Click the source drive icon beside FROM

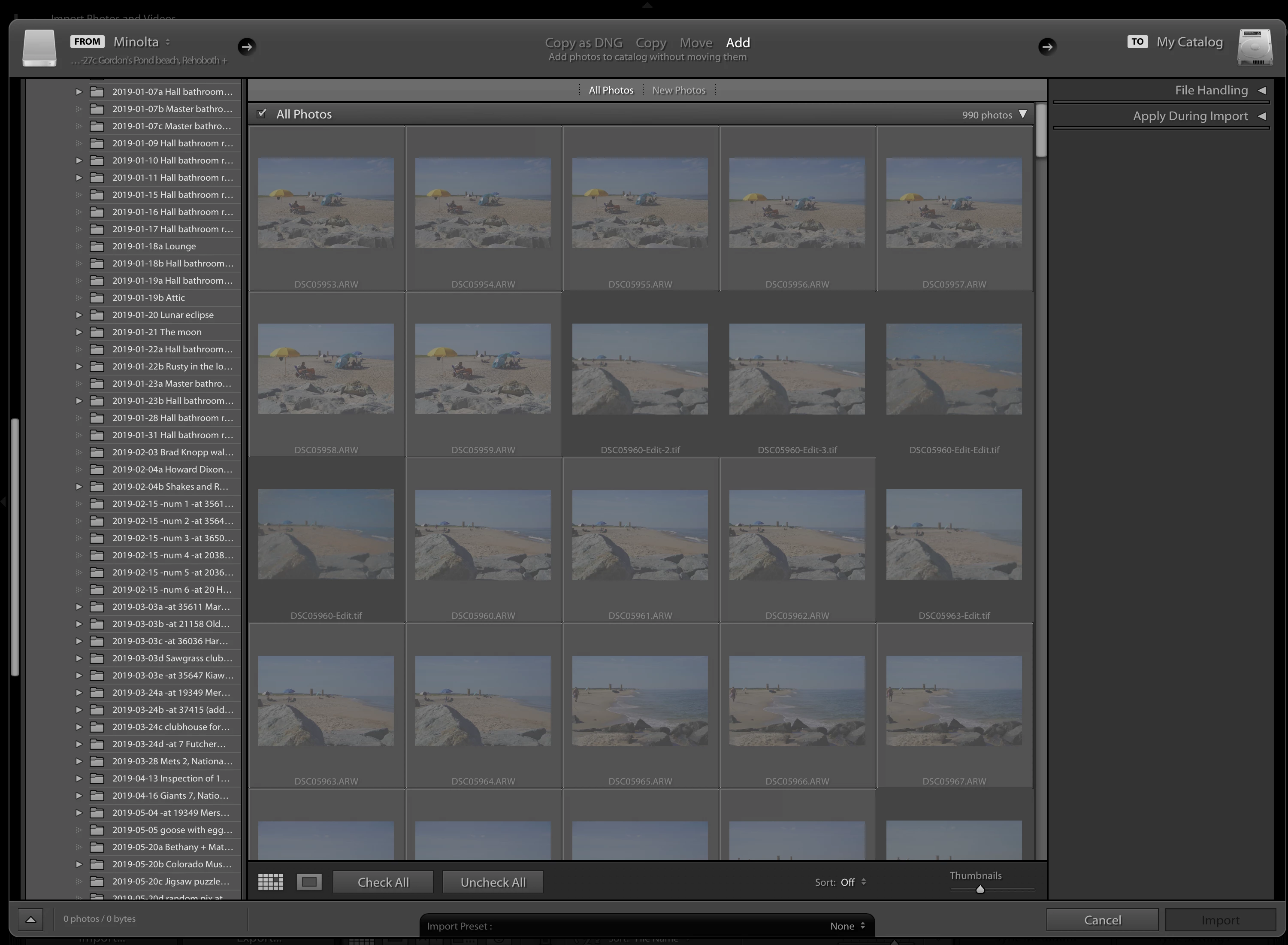(x=39, y=48)
